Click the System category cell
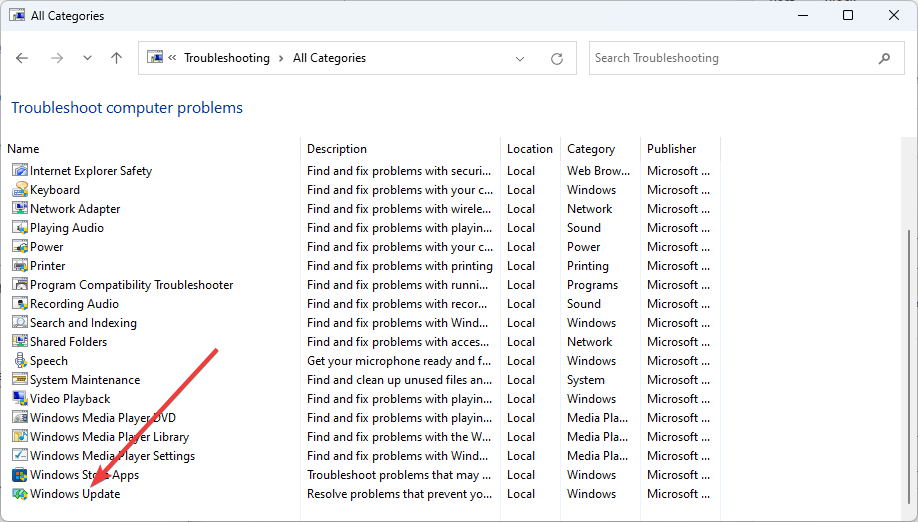This screenshot has height=522, width=918. pyautogui.click(x=585, y=380)
